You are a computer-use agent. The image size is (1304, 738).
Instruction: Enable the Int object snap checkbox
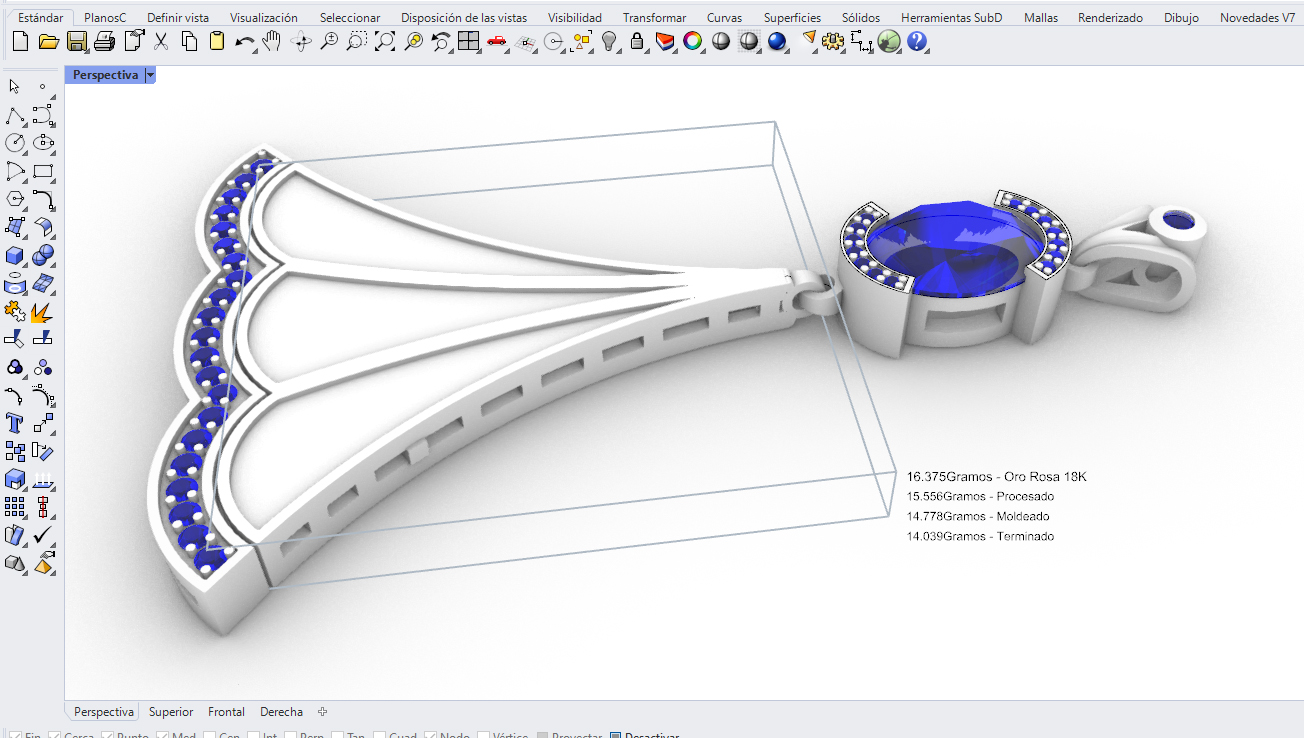coord(251,737)
